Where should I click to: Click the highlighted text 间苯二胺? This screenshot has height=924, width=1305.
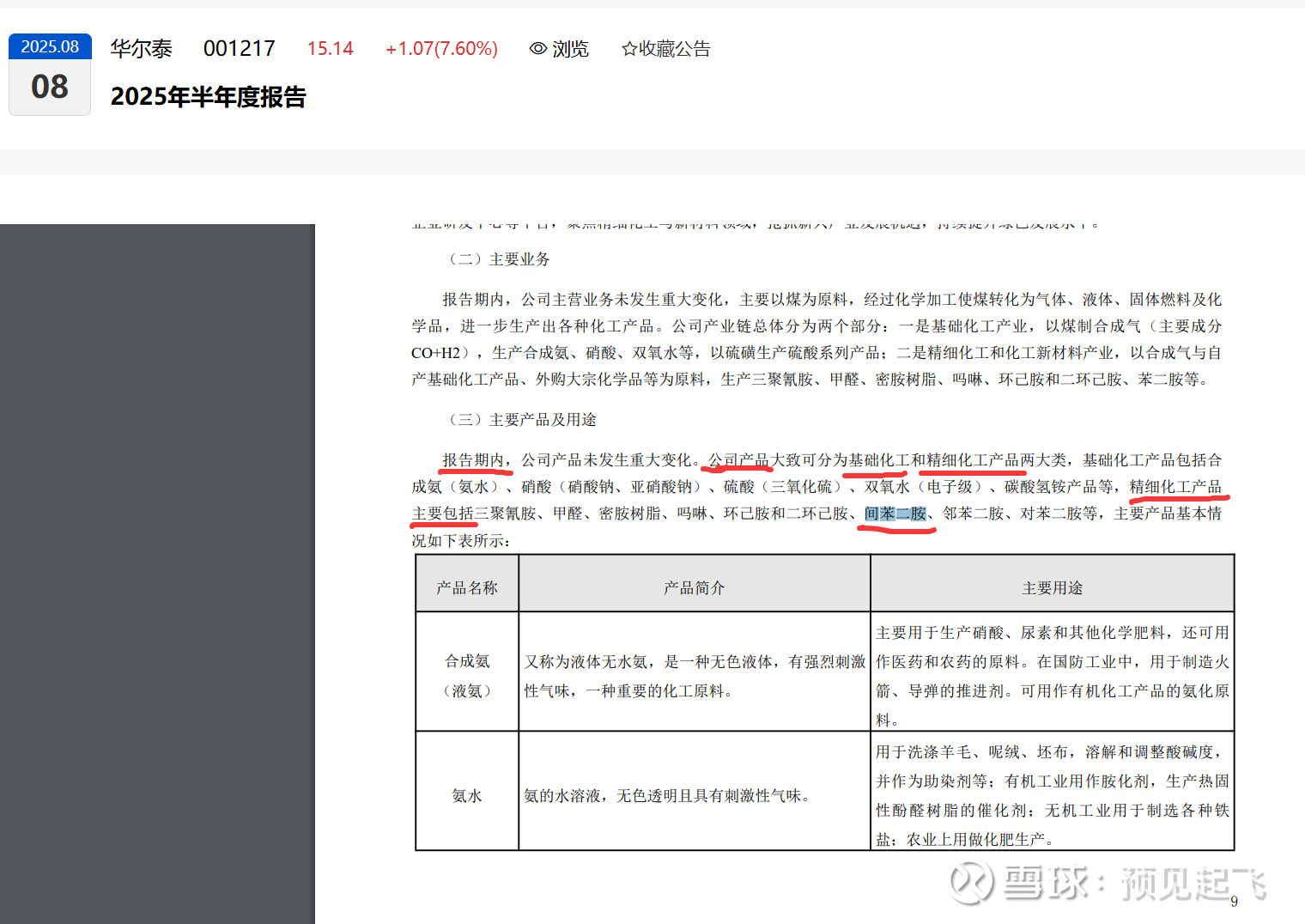pos(895,514)
